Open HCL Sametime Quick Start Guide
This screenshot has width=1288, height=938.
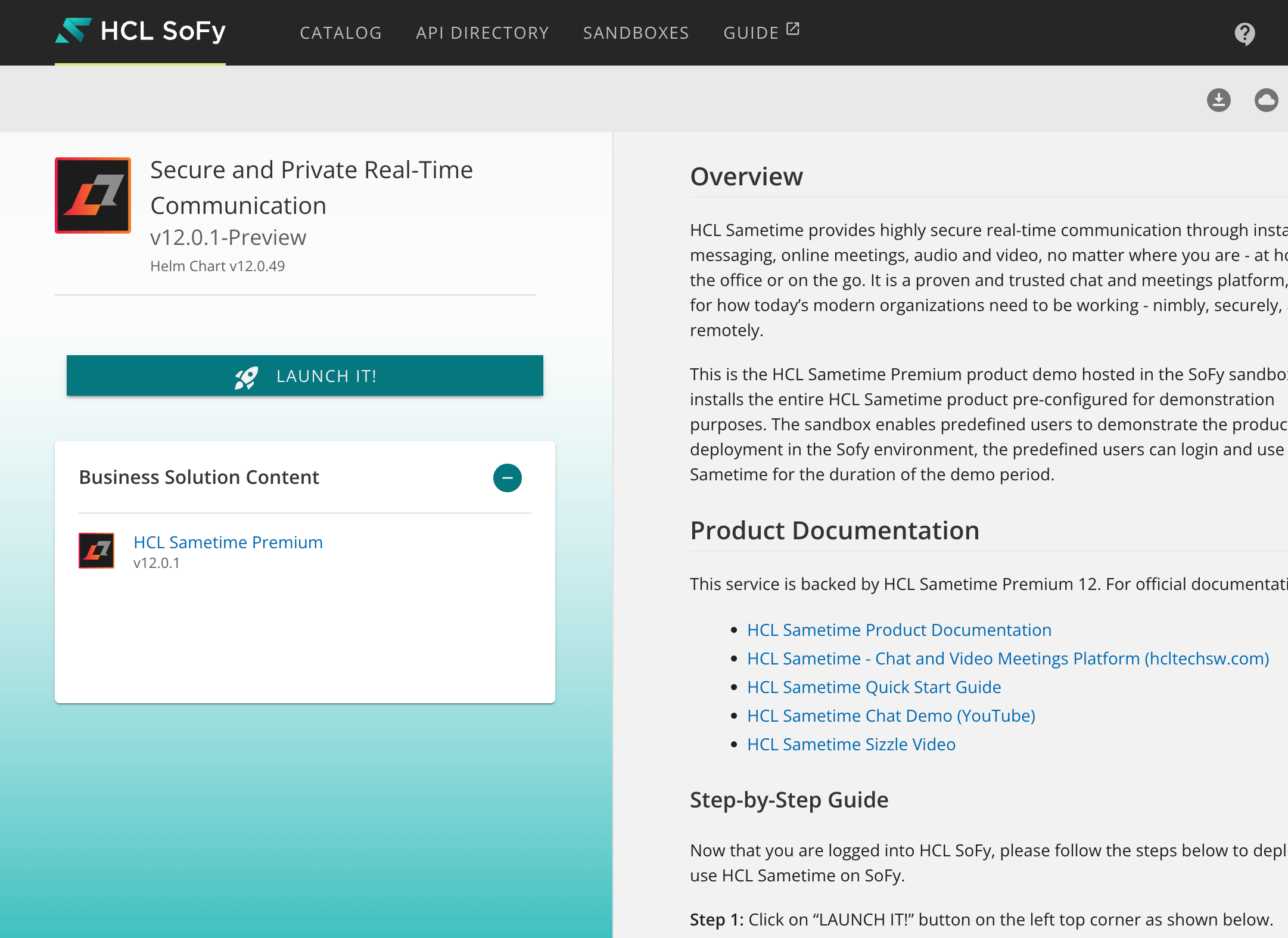tap(874, 687)
